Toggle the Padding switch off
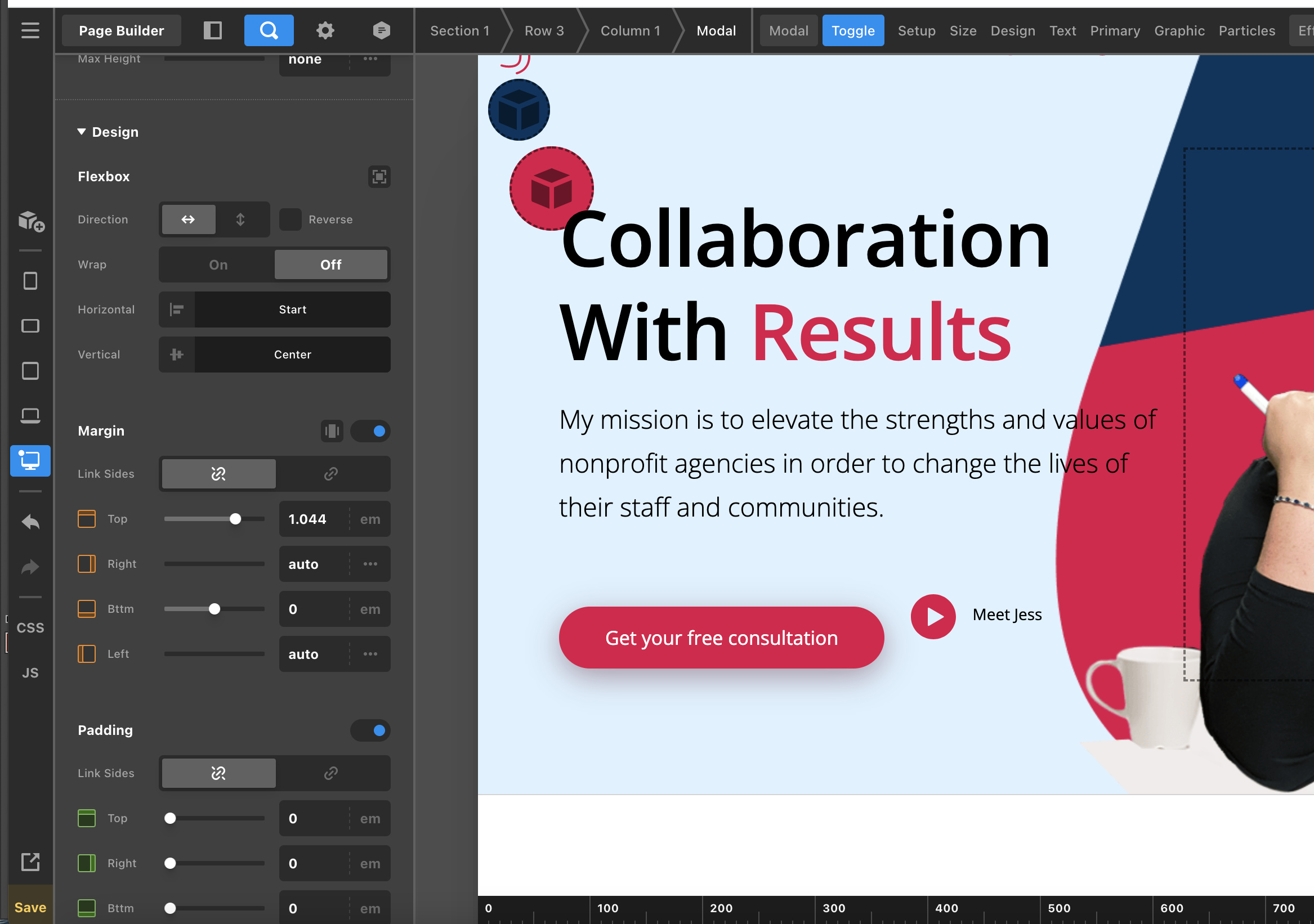The height and width of the screenshot is (924, 1314). click(x=370, y=730)
